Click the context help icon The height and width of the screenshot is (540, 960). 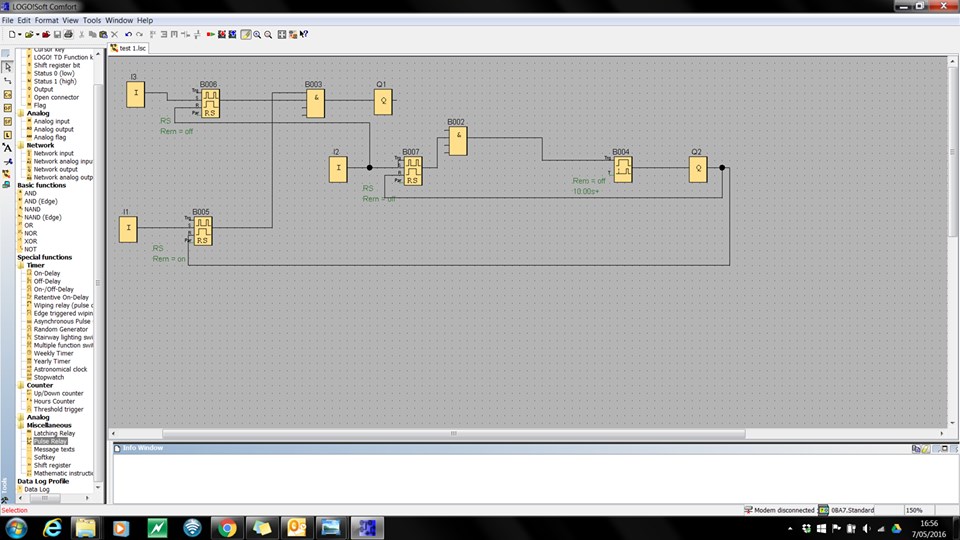(x=304, y=34)
